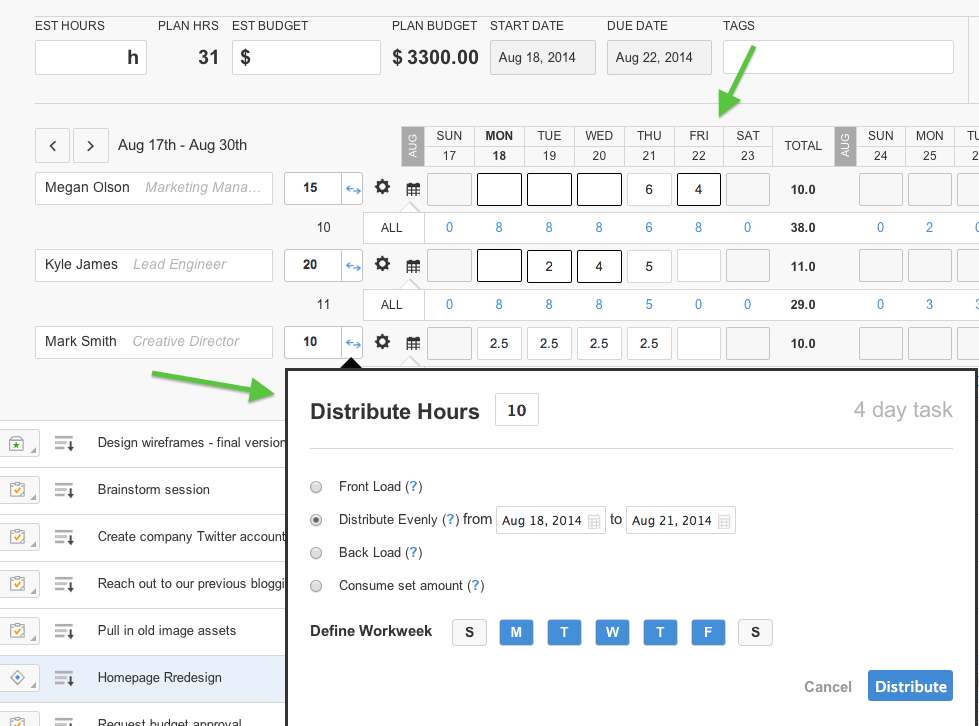
Task: Cancel the Distribute Hours dialog
Action: 827,687
